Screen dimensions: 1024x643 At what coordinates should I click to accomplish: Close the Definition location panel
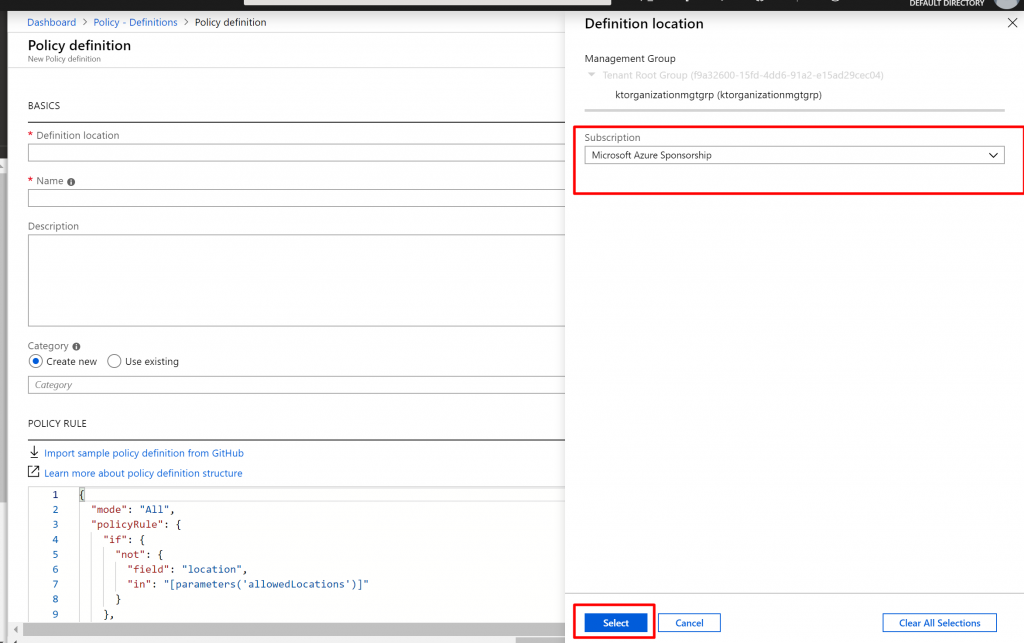pos(1011,23)
